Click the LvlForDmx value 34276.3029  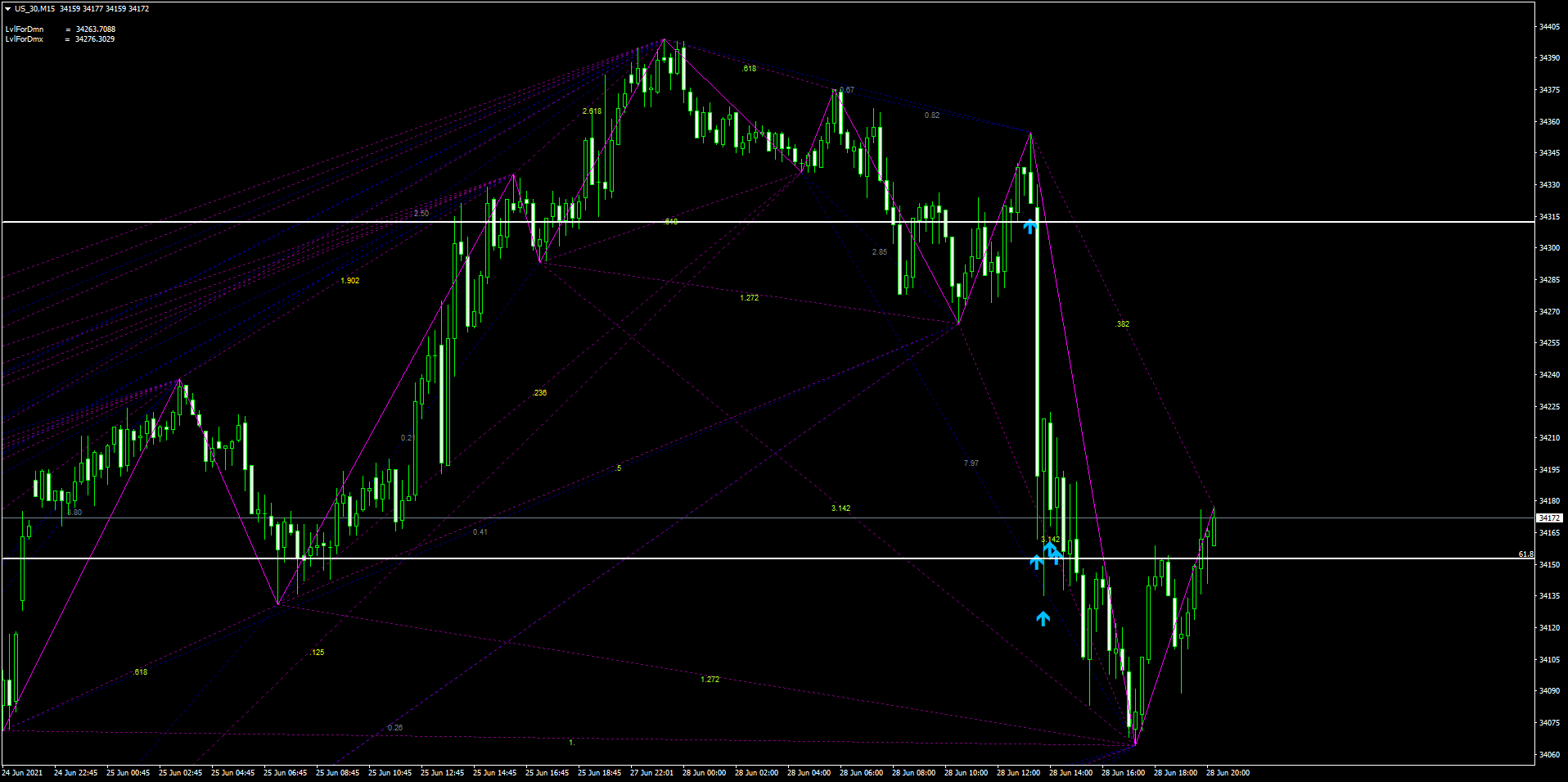95,39
